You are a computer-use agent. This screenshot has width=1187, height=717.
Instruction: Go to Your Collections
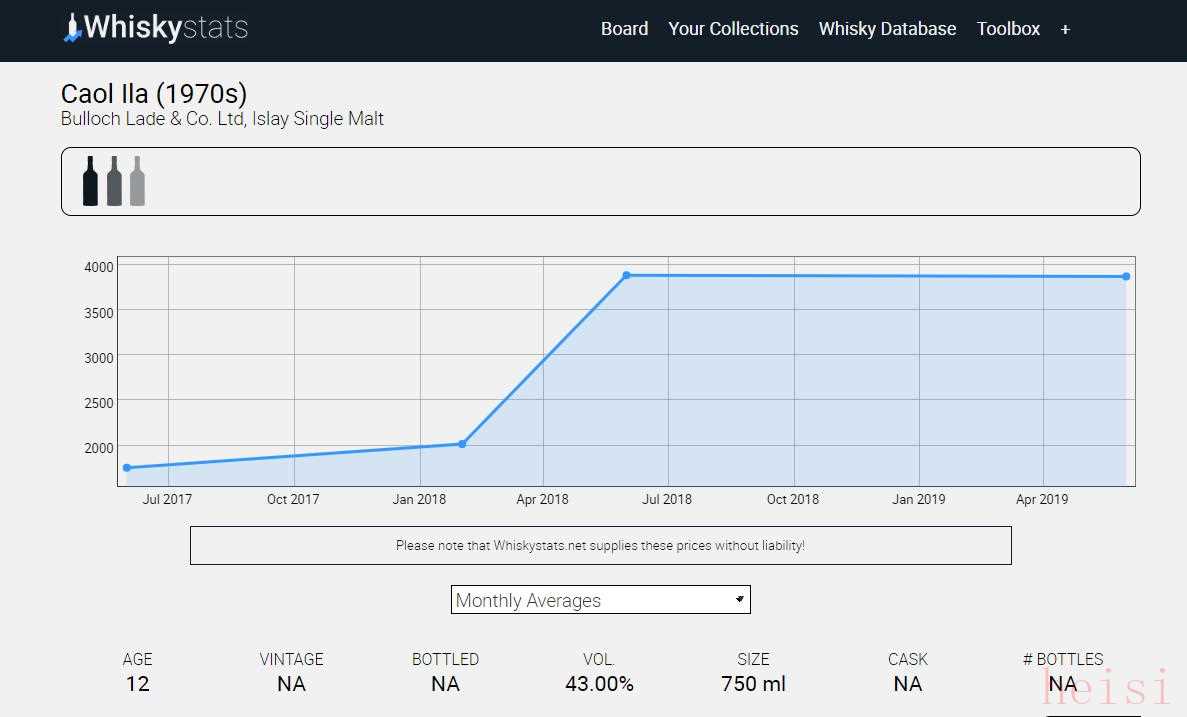[733, 29]
